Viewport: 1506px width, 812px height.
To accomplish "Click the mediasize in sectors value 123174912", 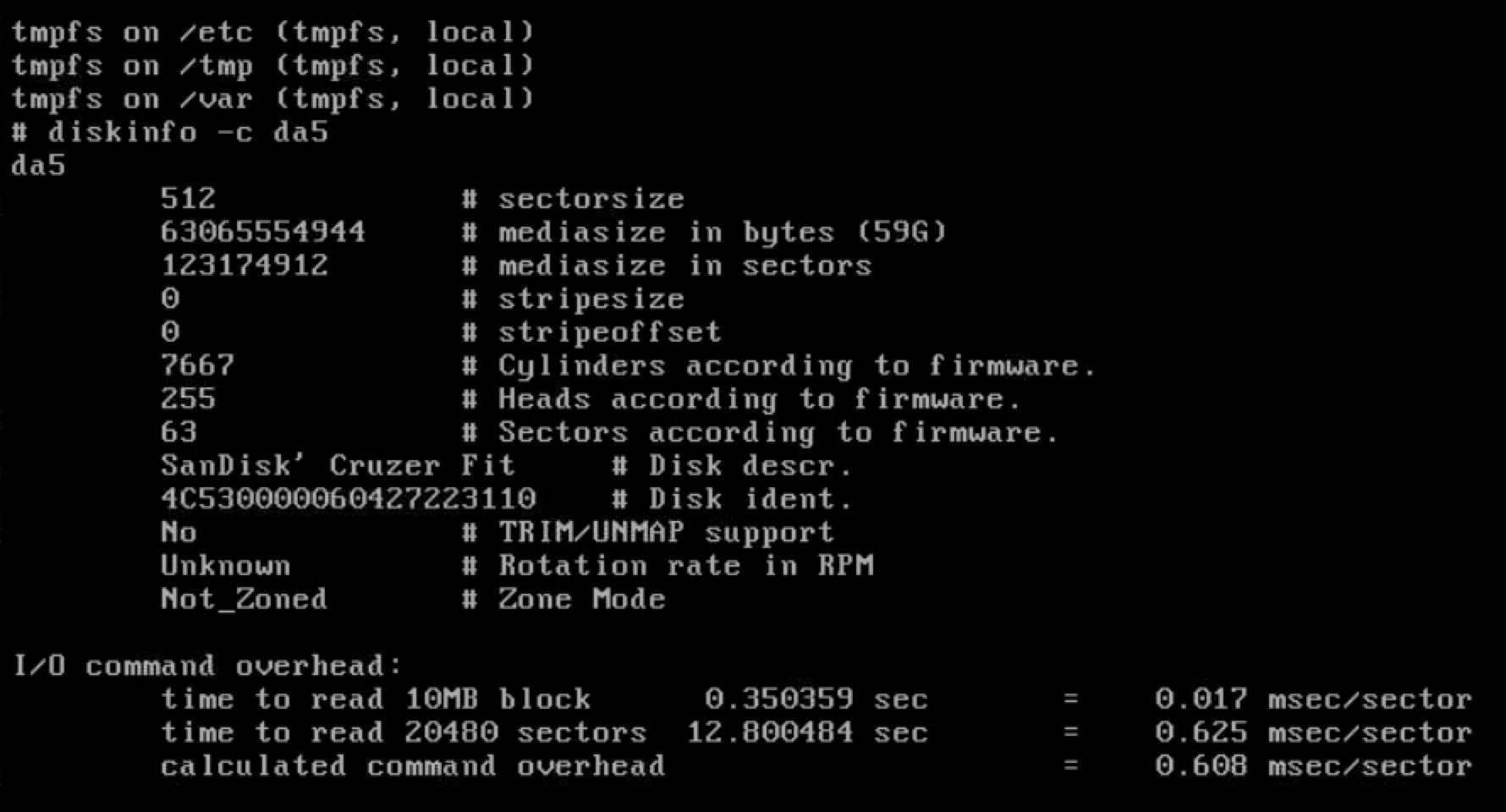I will (x=244, y=266).
